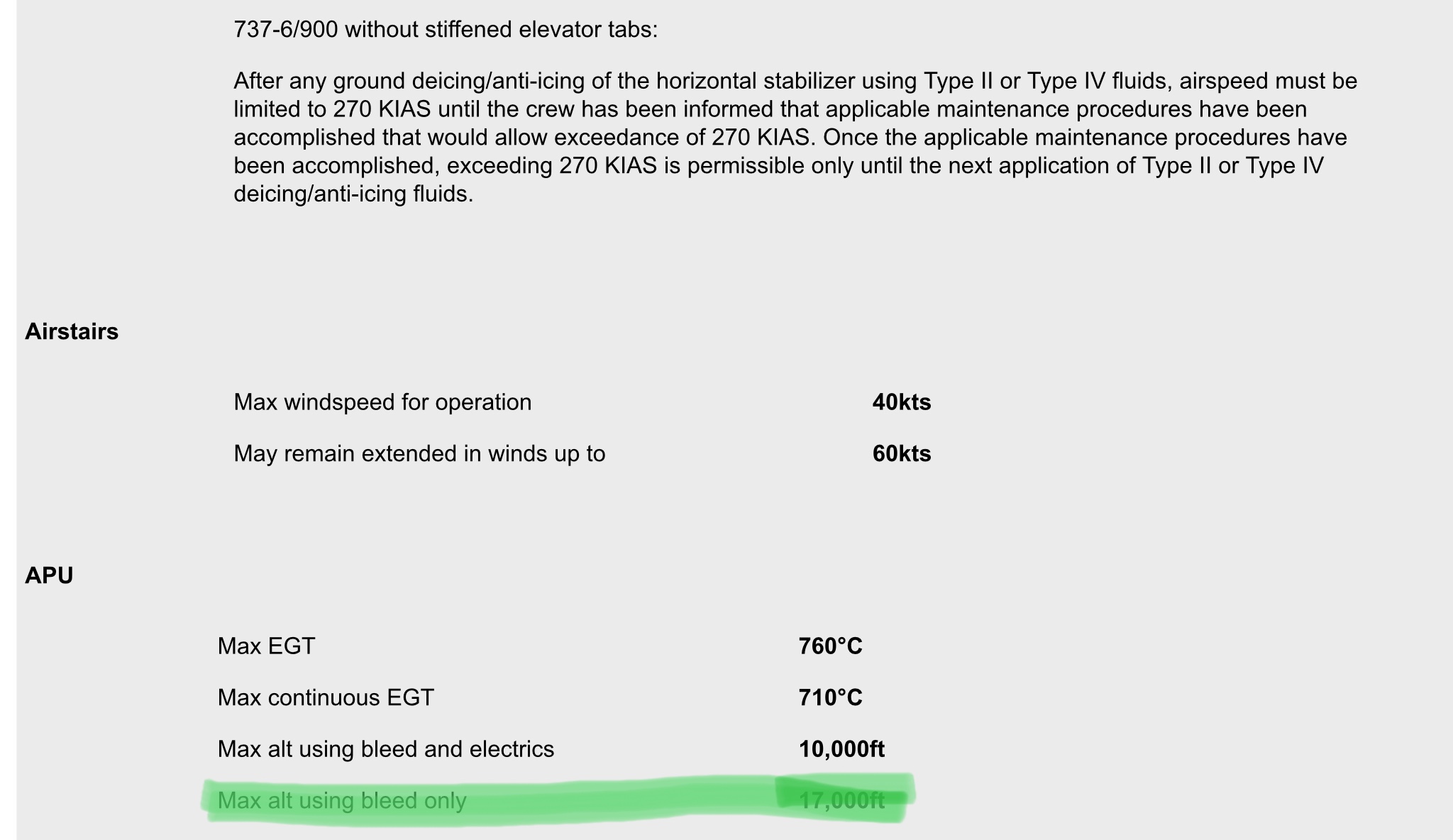Click the 760°C value
The width and height of the screenshot is (1453, 840).
[830, 646]
